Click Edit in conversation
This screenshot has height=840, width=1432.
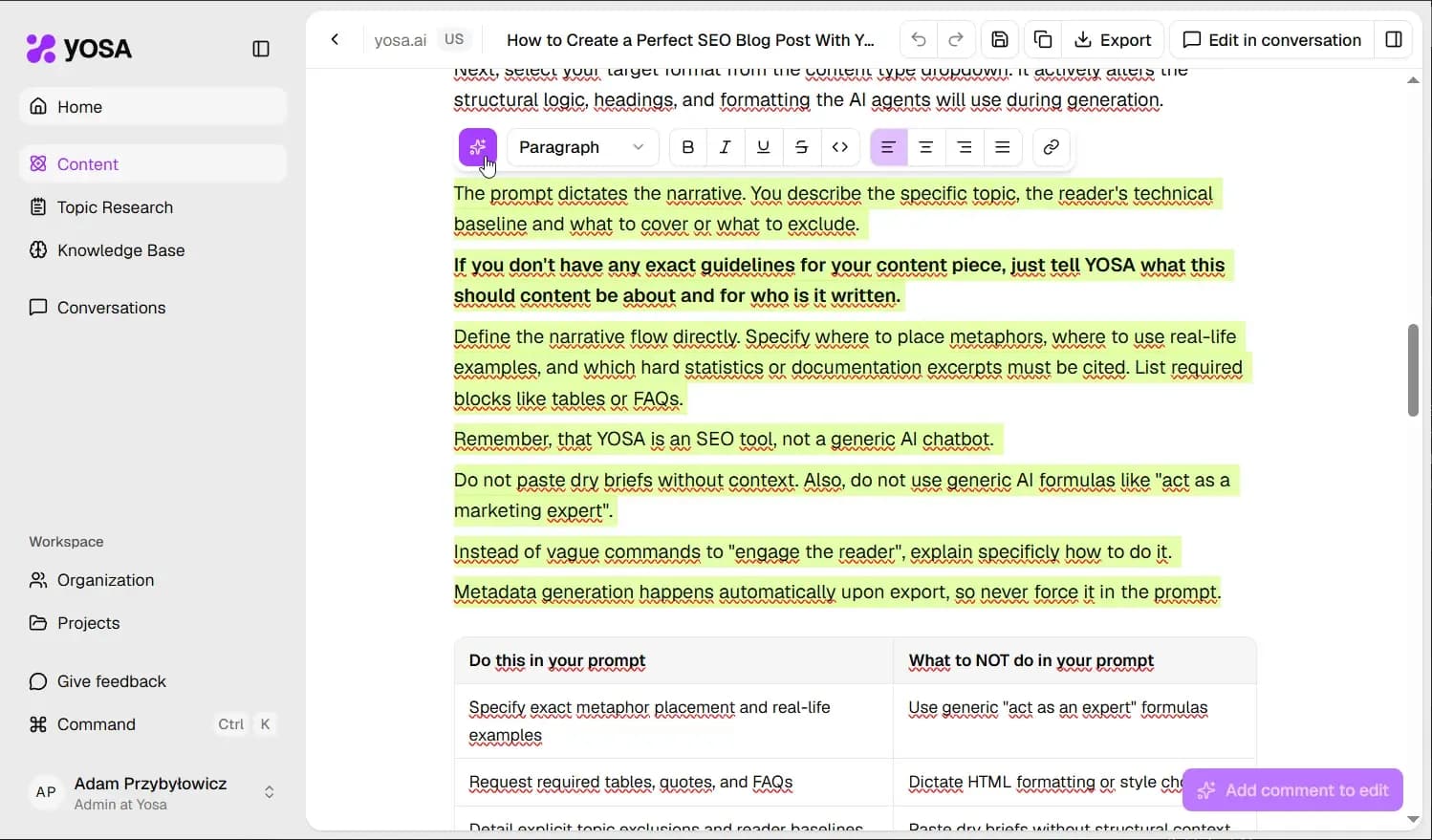coord(1271,39)
